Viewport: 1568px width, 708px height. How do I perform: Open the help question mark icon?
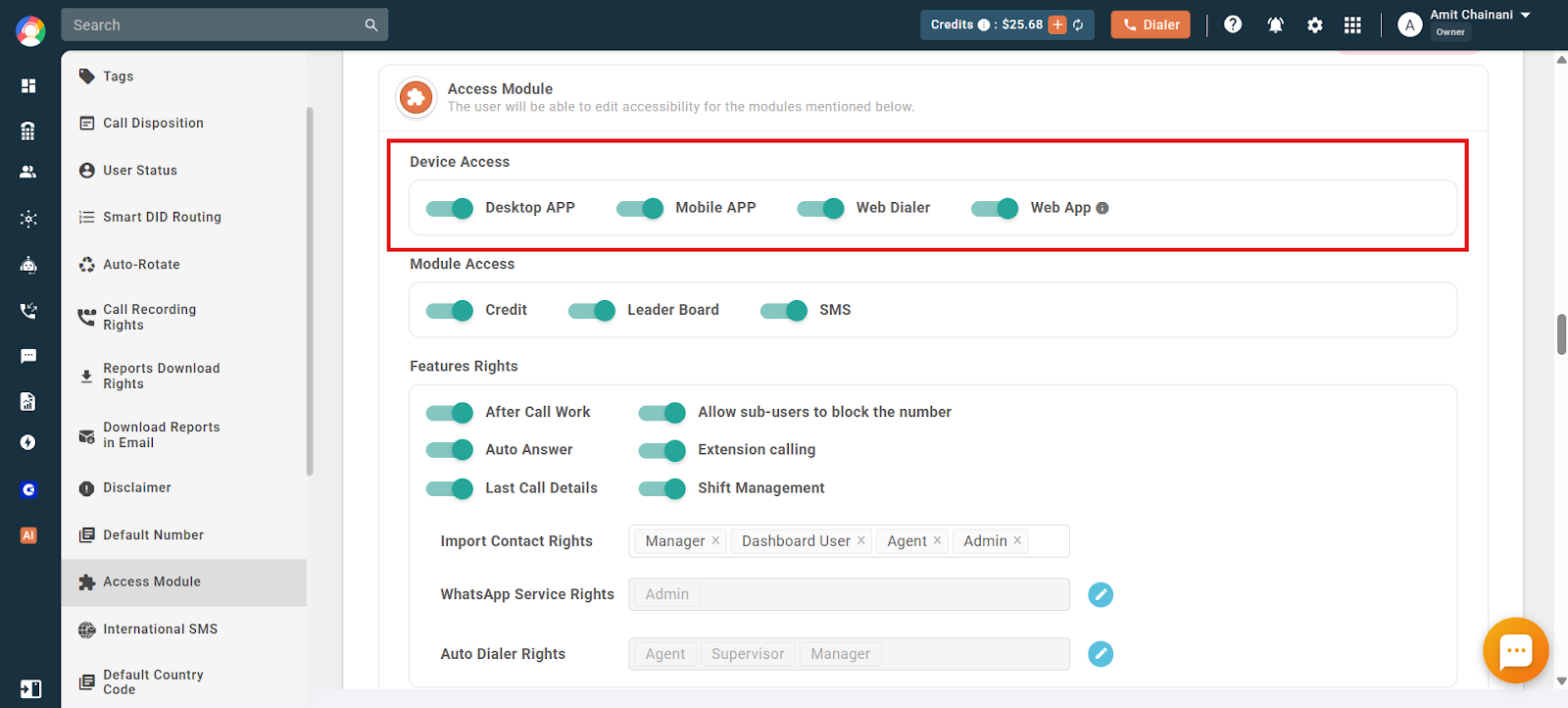tap(1233, 25)
